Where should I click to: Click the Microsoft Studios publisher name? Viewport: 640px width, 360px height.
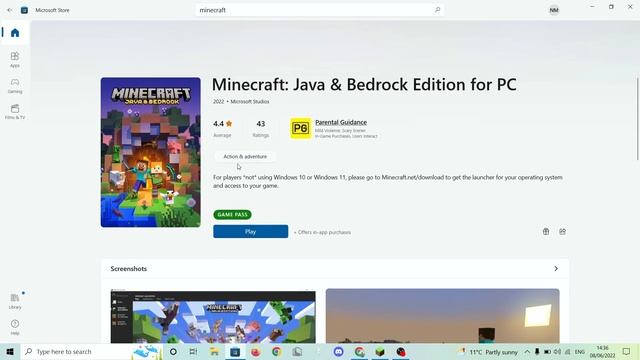coord(250,102)
